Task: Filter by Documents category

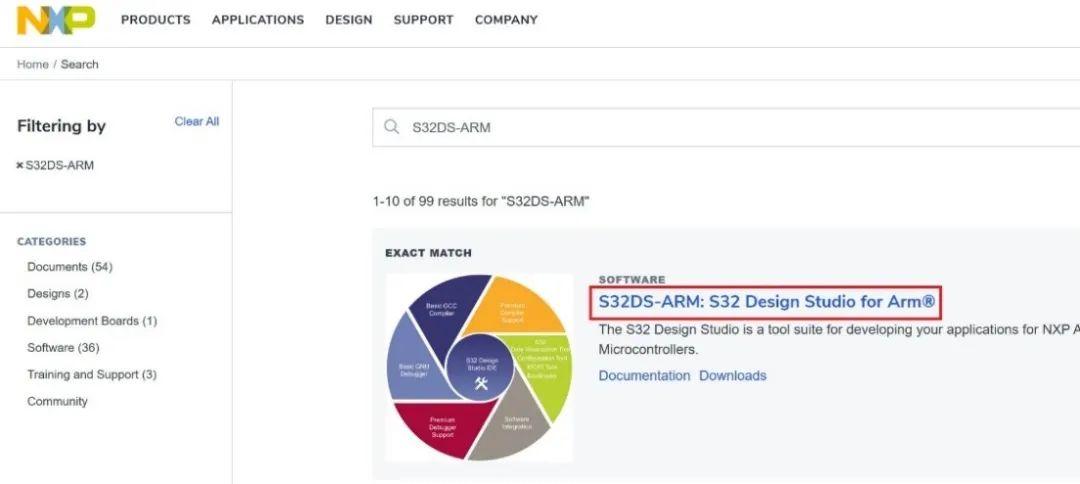Action: tap(69, 267)
